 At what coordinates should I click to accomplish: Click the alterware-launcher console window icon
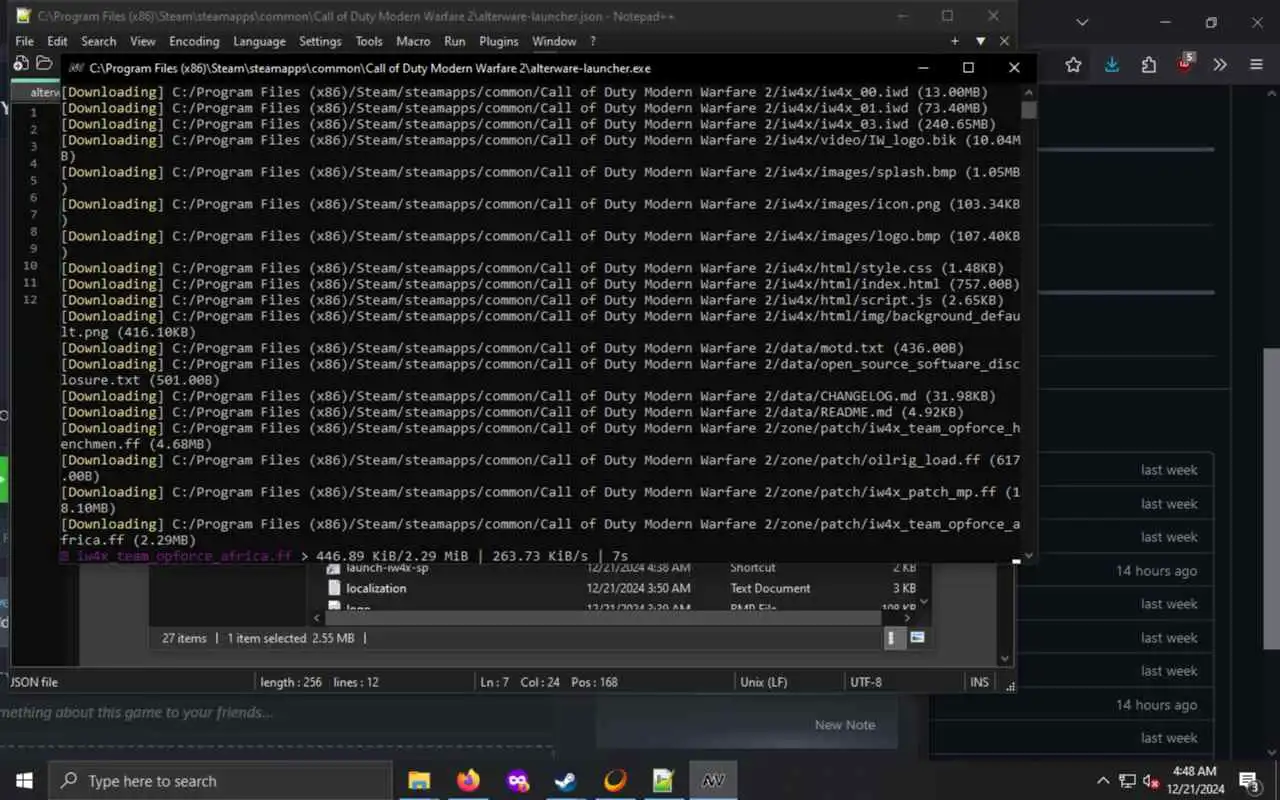(x=76, y=68)
